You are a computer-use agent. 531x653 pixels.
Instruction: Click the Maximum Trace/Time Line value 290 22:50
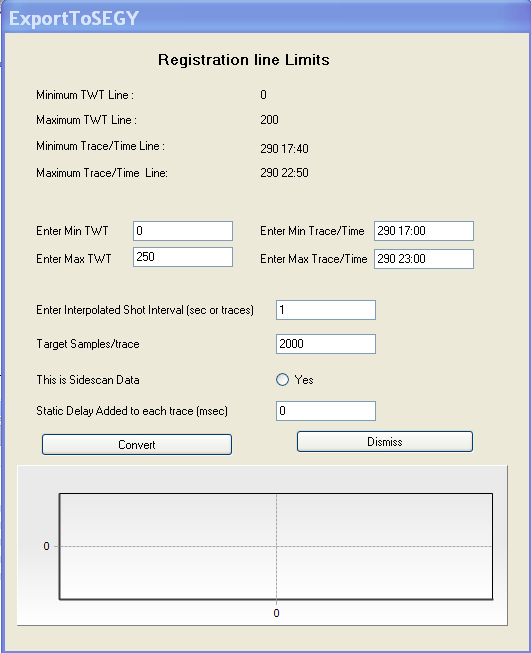pos(284,173)
